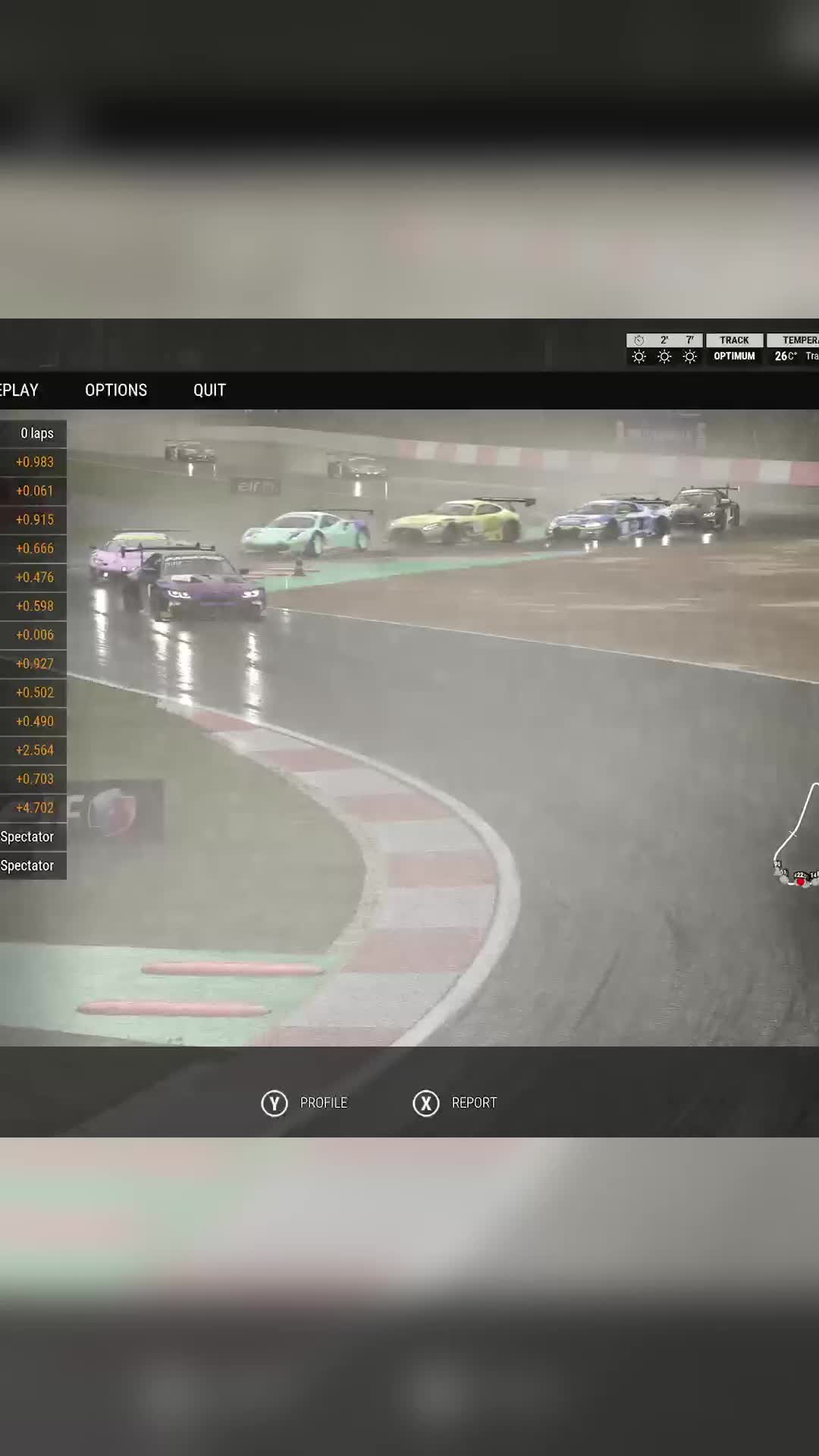Click the Y button Profile icon
Screen dimensions: 819x1456
pyautogui.click(x=275, y=1103)
